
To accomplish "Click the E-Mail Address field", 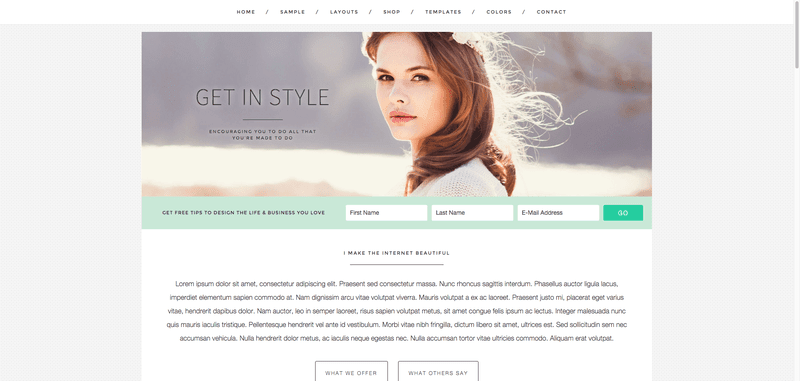I will tap(558, 213).
